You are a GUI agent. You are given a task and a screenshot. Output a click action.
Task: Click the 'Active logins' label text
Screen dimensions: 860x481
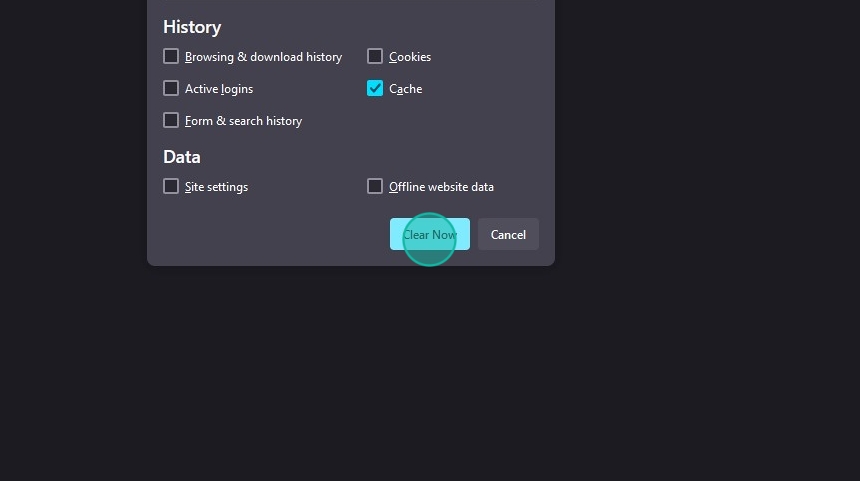click(x=219, y=89)
